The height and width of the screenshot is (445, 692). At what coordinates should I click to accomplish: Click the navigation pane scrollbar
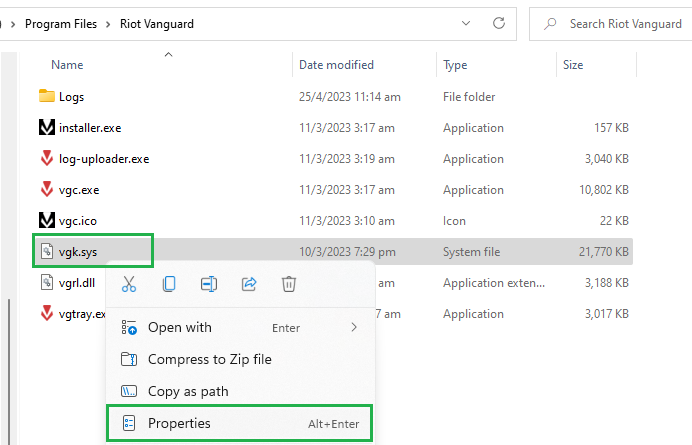pyautogui.click(x=9, y=371)
